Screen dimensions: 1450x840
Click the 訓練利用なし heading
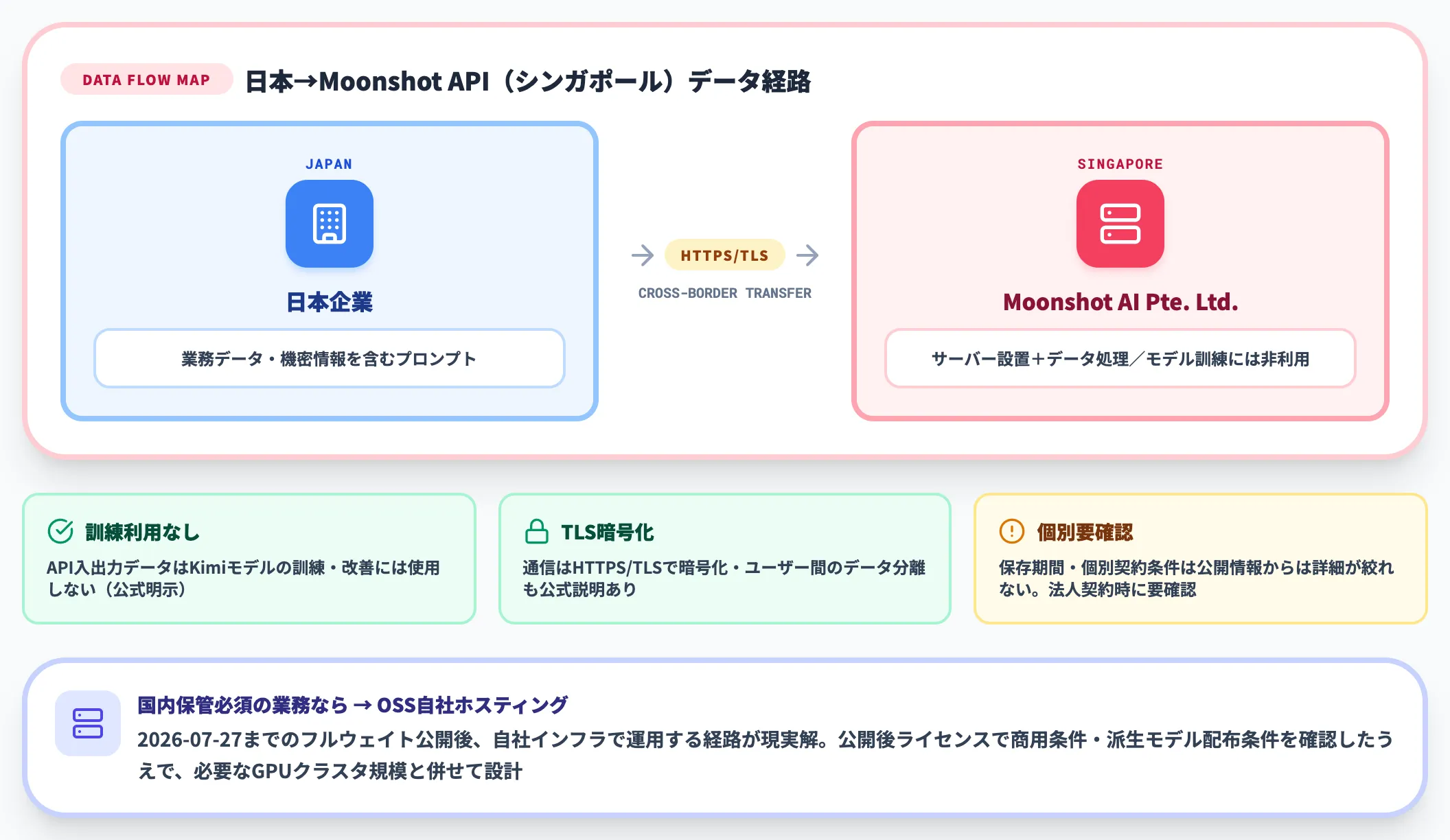pos(143,532)
